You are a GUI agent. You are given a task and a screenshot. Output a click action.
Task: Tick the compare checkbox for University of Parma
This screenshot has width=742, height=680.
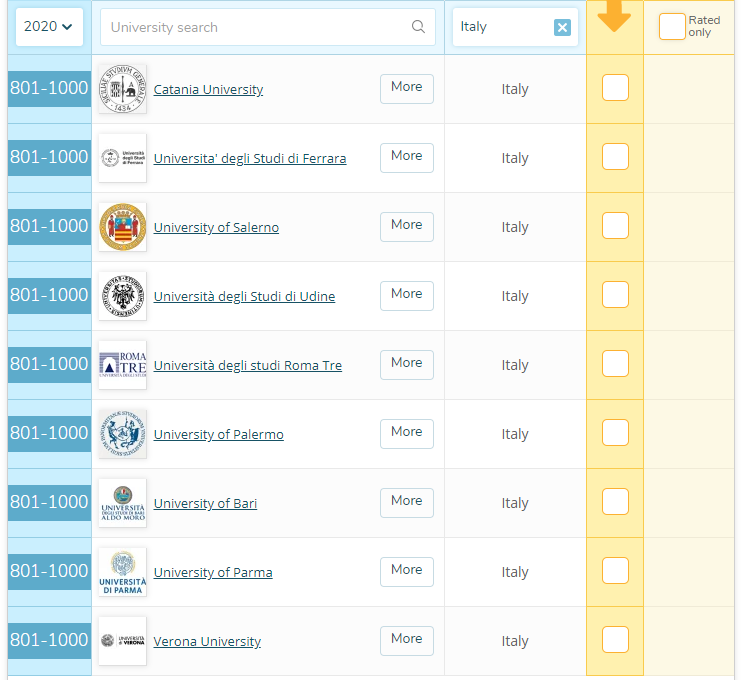pyautogui.click(x=615, y=571)
